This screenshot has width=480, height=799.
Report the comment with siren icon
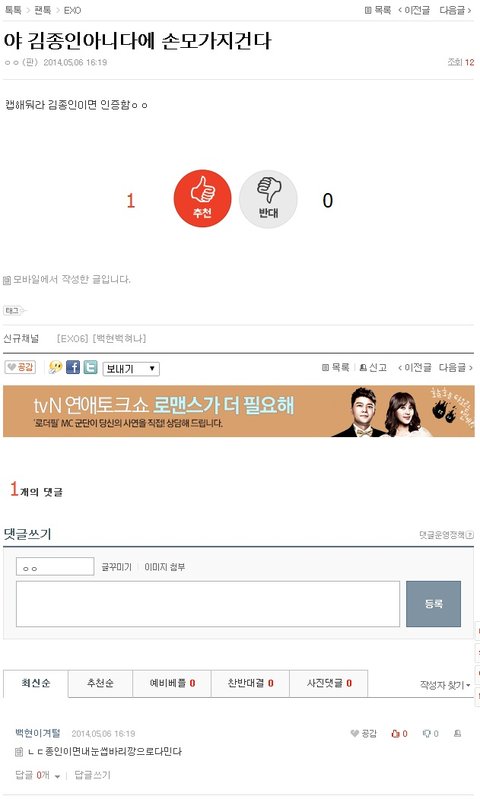pyautogui.click(x=457, y=733)
